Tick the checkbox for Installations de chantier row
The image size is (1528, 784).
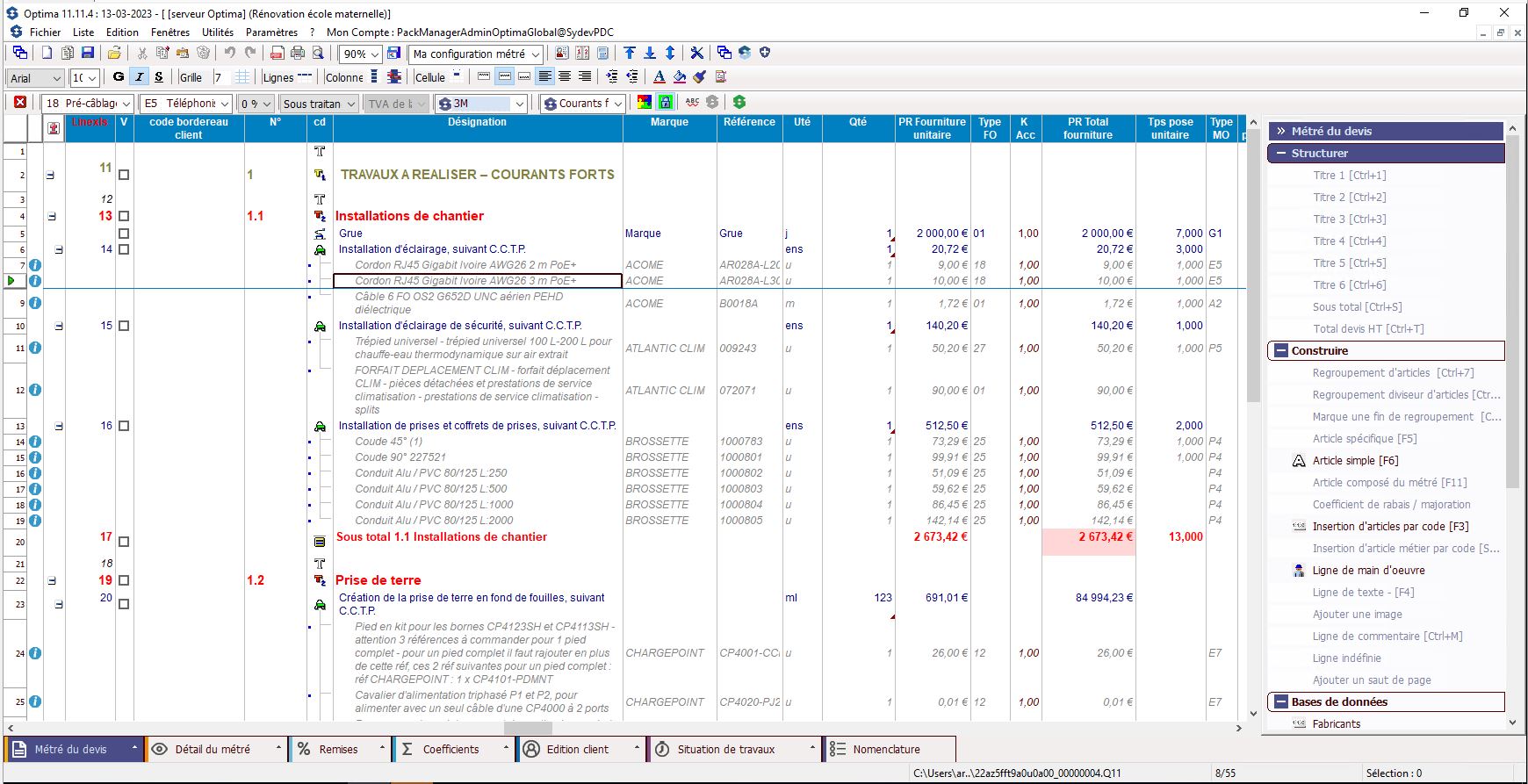(124, 216)
